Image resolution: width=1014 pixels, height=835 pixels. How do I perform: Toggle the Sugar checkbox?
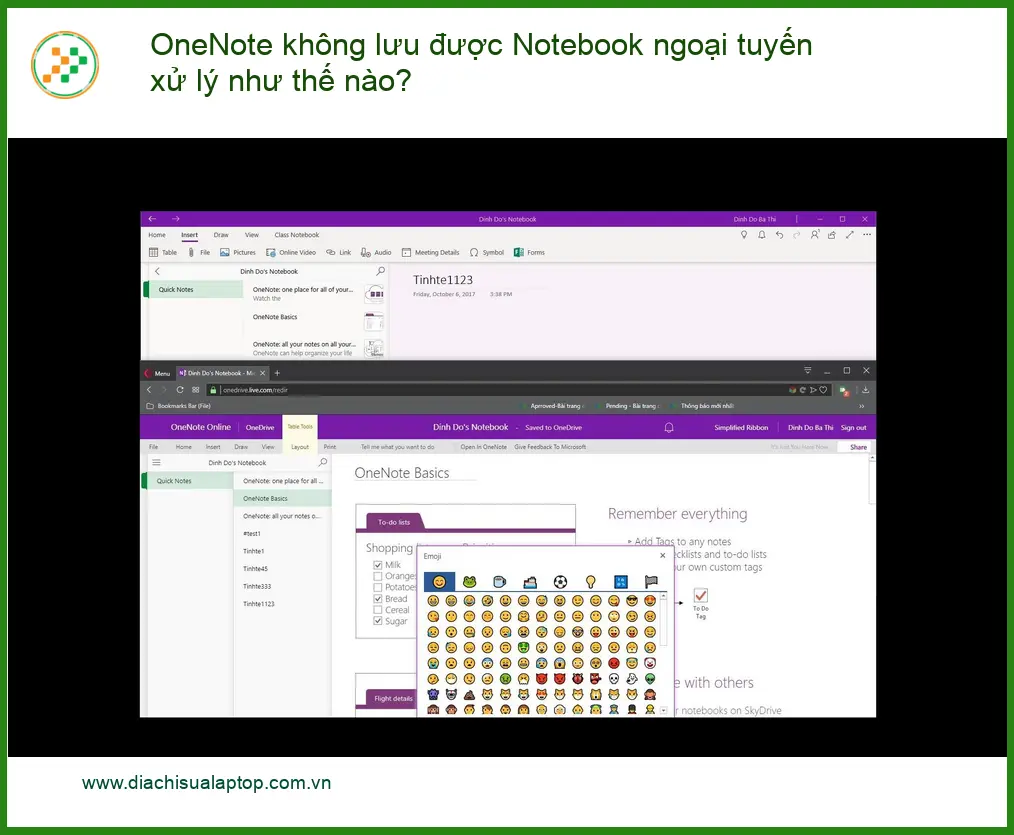pyautogui.click(x=378, y=621)
